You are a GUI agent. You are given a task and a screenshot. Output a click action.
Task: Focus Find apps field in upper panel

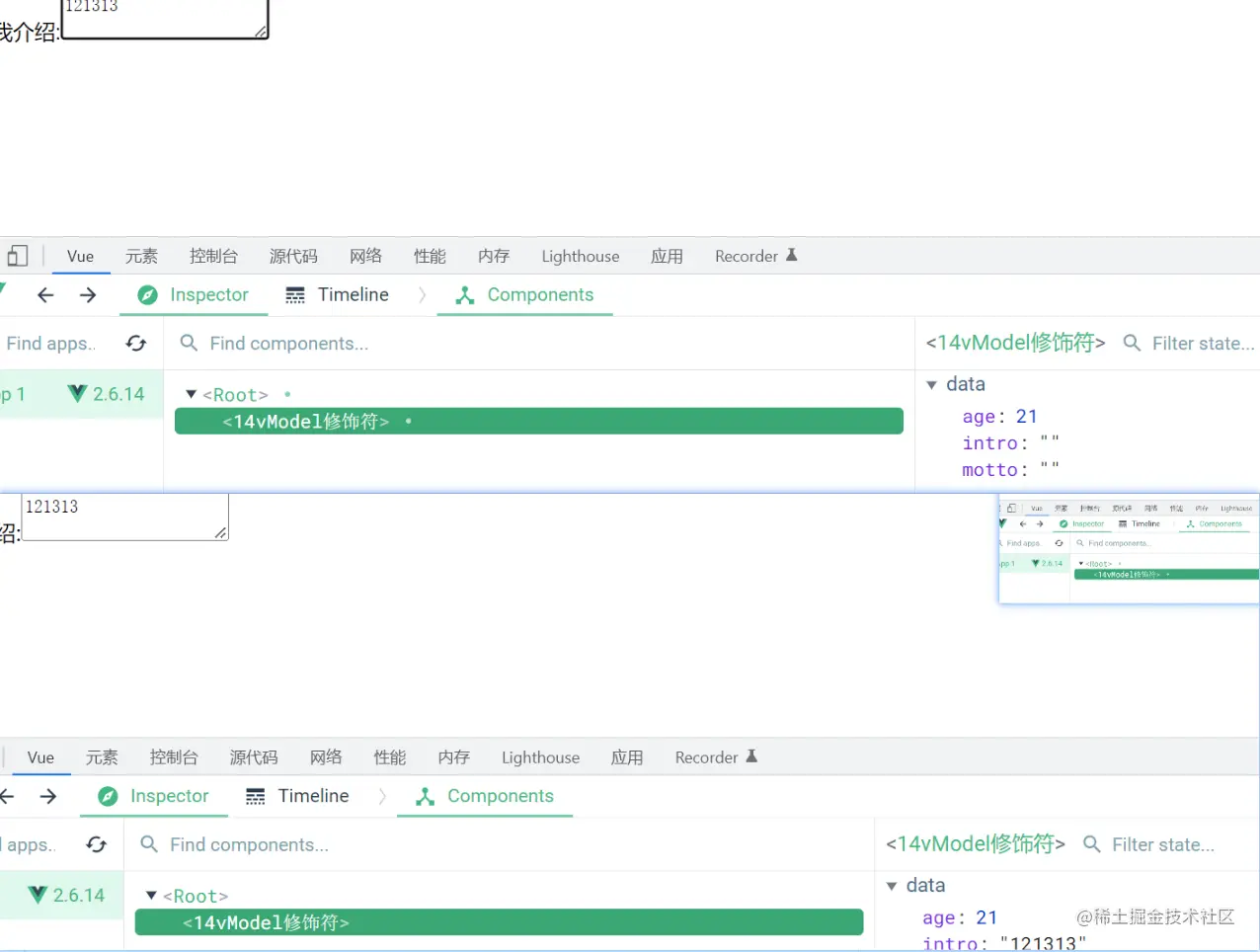(x=51, y=344)
